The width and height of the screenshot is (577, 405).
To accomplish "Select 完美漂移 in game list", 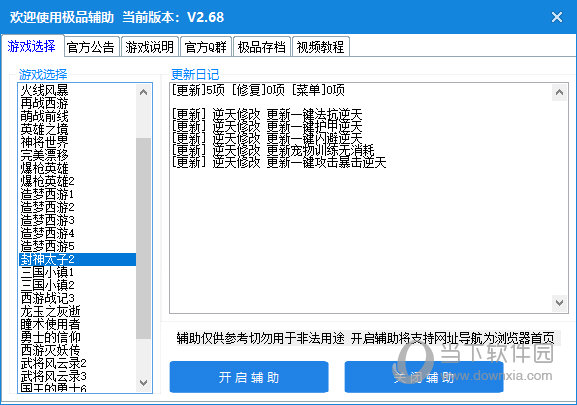I will pos(77,155).
